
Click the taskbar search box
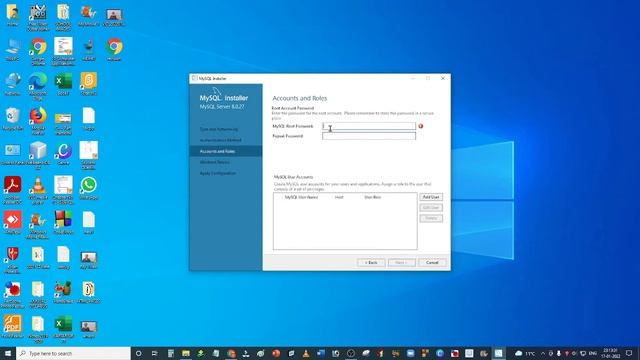[73, 353]
